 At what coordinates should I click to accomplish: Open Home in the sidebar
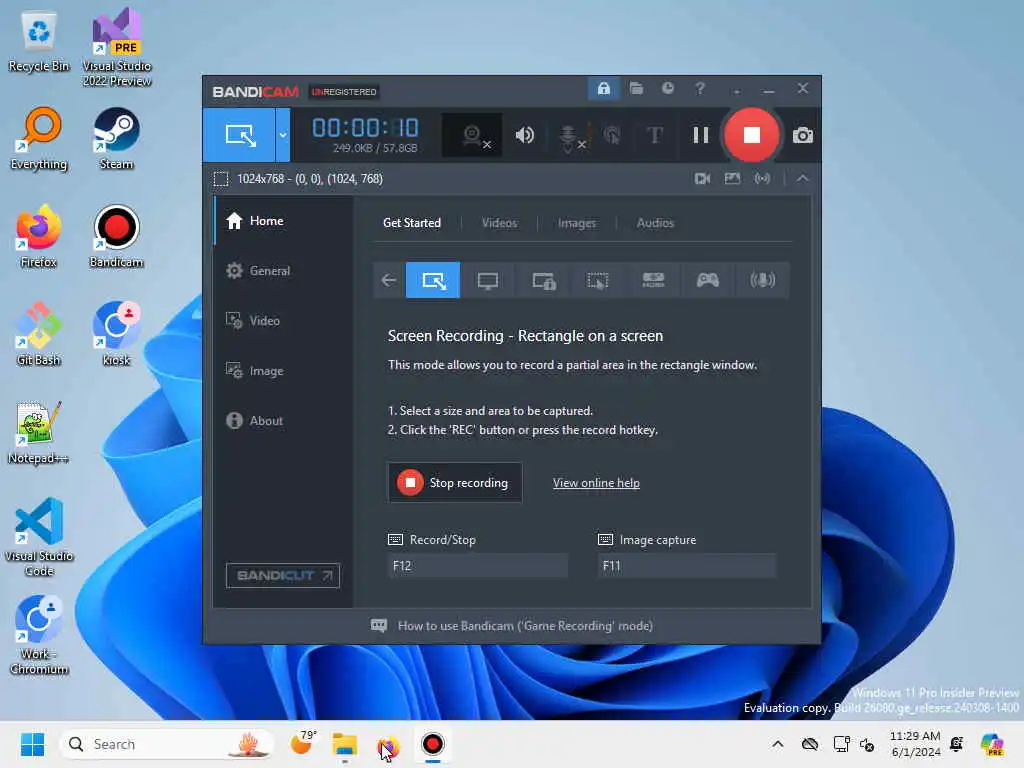pos(283,221)
